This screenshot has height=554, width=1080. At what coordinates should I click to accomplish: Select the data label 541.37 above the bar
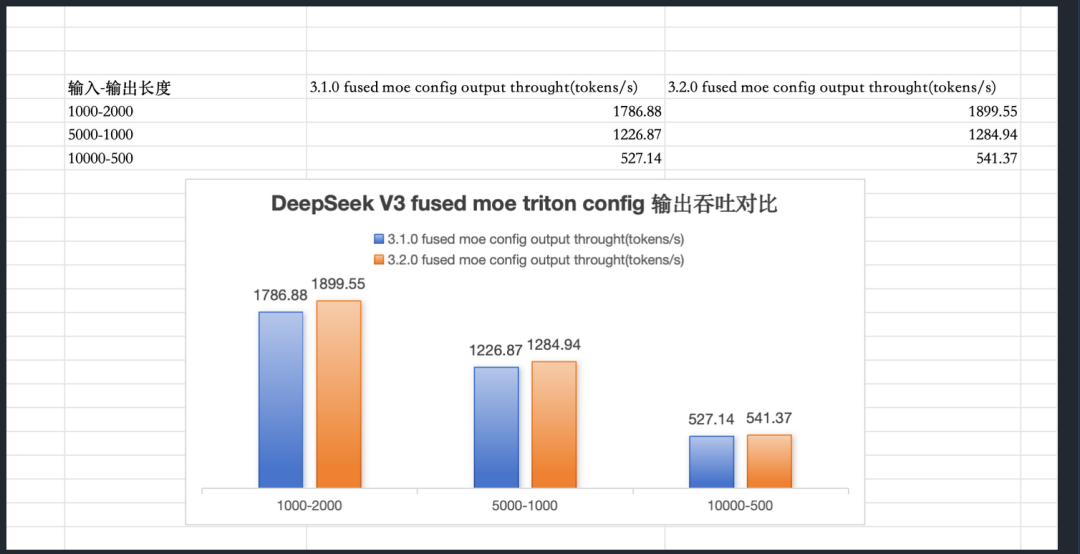(769, 418)
